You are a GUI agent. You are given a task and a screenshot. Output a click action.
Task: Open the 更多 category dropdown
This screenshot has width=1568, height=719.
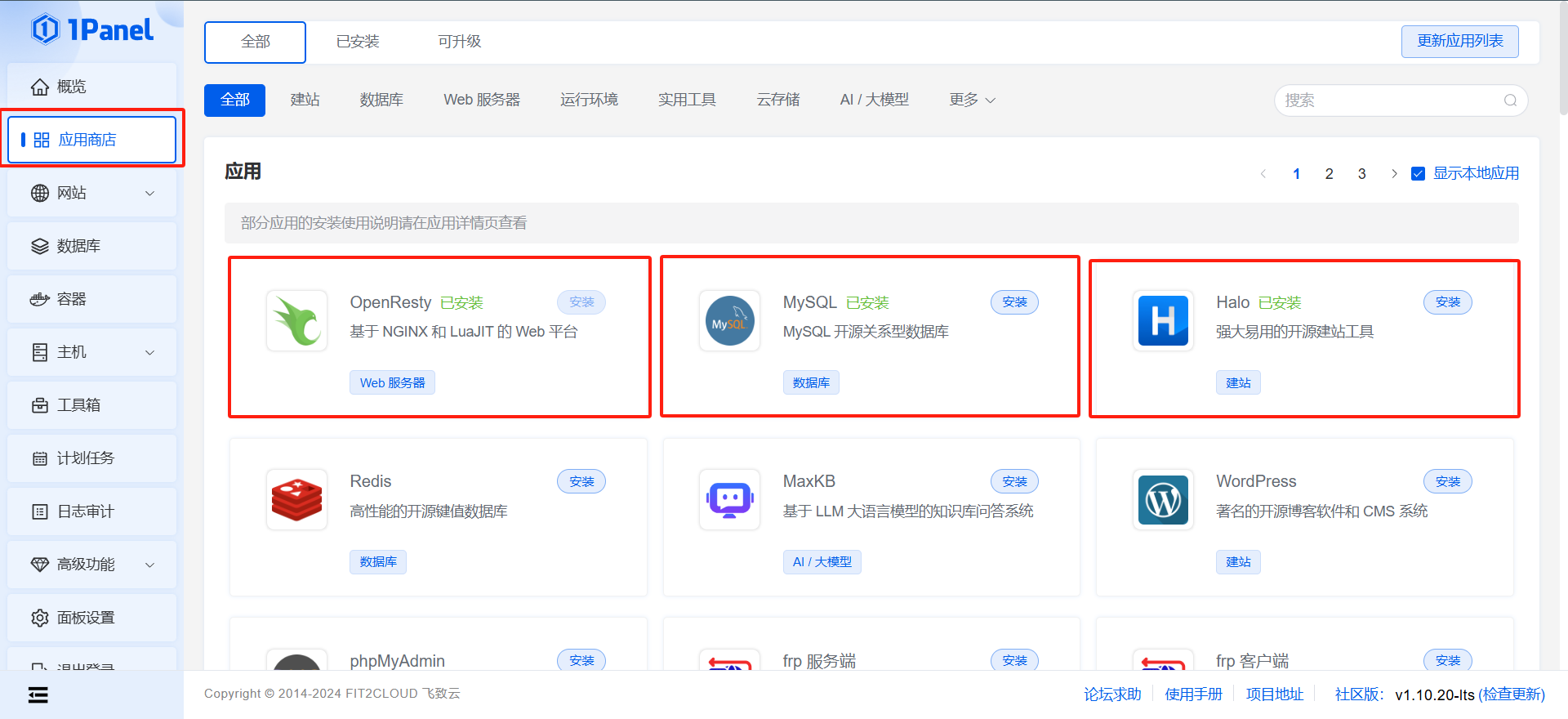972,100
